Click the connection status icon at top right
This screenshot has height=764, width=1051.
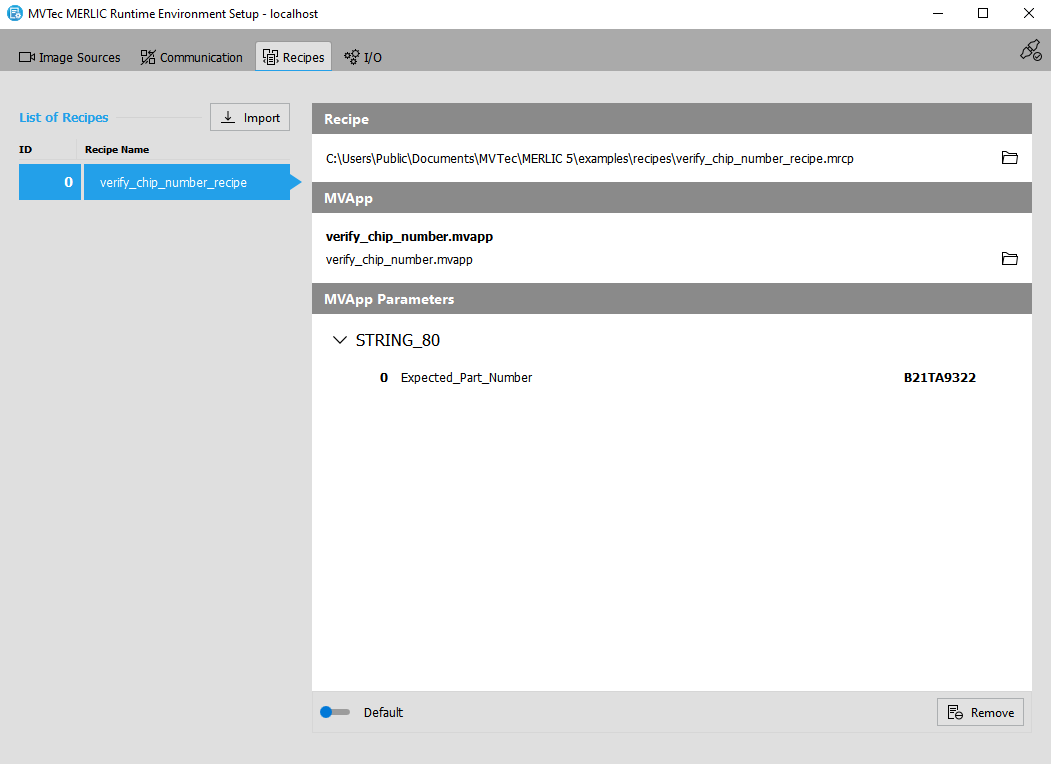pos(1030,50)
